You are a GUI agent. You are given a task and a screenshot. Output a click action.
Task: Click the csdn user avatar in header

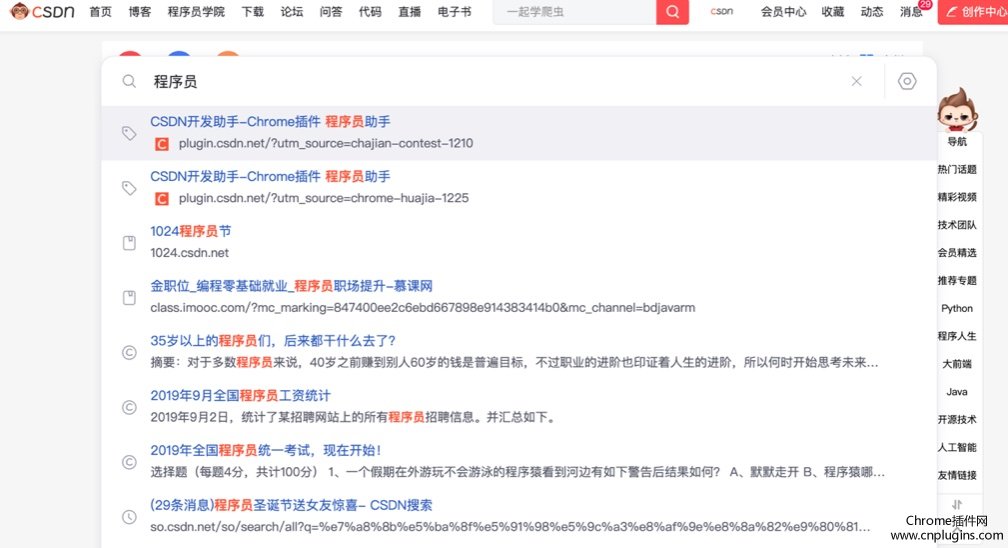coord(721,11)
